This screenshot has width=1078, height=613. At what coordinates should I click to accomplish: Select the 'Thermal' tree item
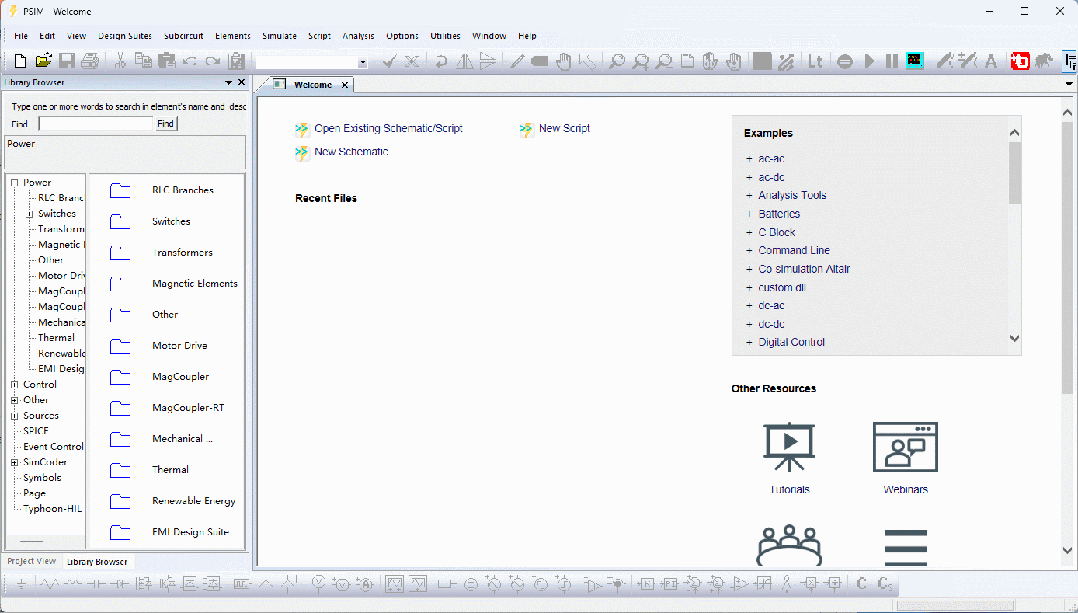pyautogui.click(x=56, y=338)
